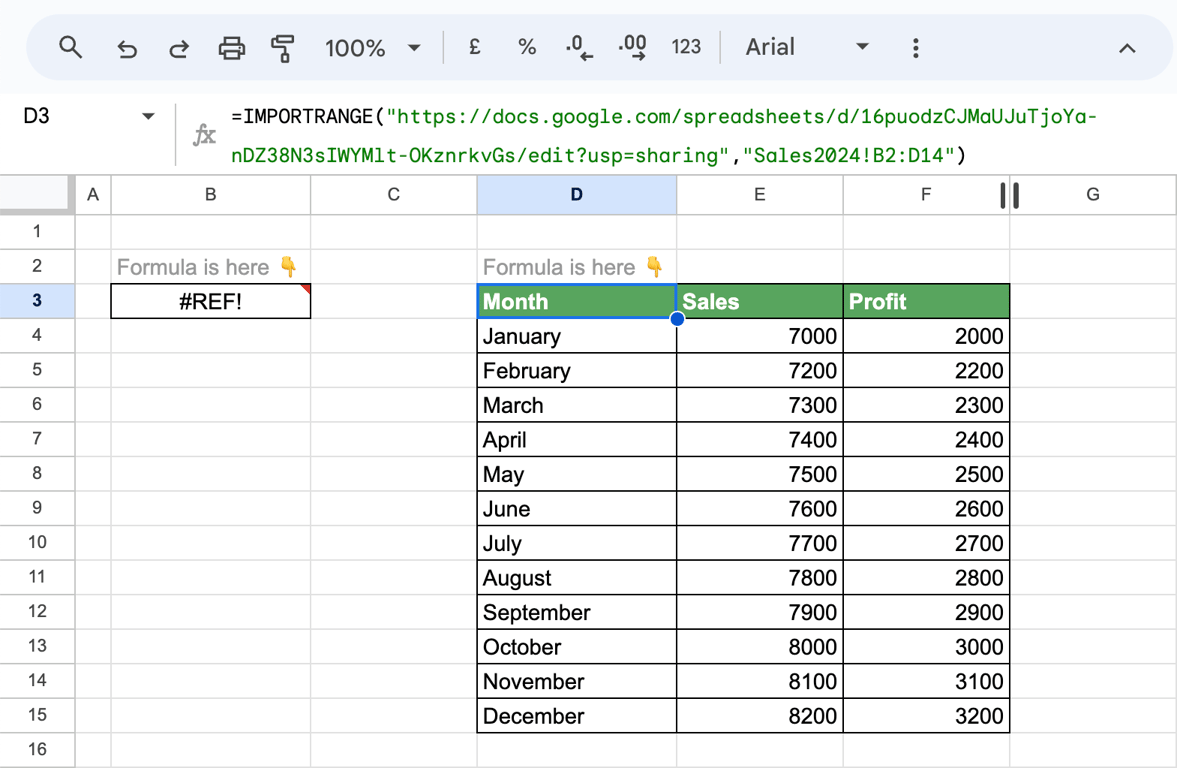
Task: Select row 3 header
Action: coord(37,300)
